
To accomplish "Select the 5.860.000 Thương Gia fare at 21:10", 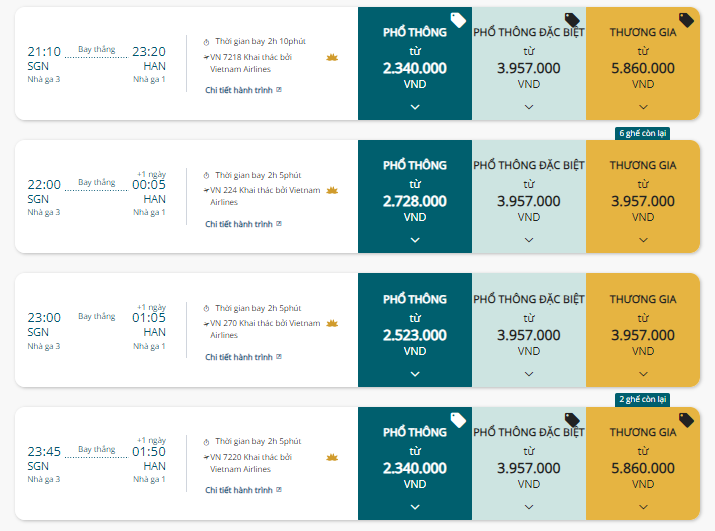I will pyautogui.click(x=643, y=63).
